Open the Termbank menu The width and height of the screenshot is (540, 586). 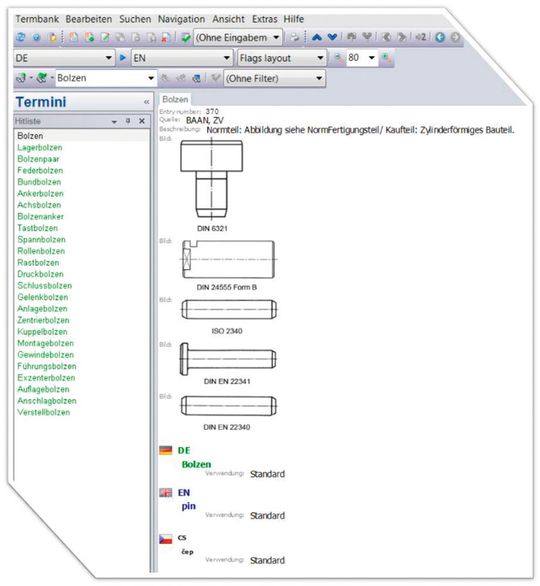click(x=37, y=19)
